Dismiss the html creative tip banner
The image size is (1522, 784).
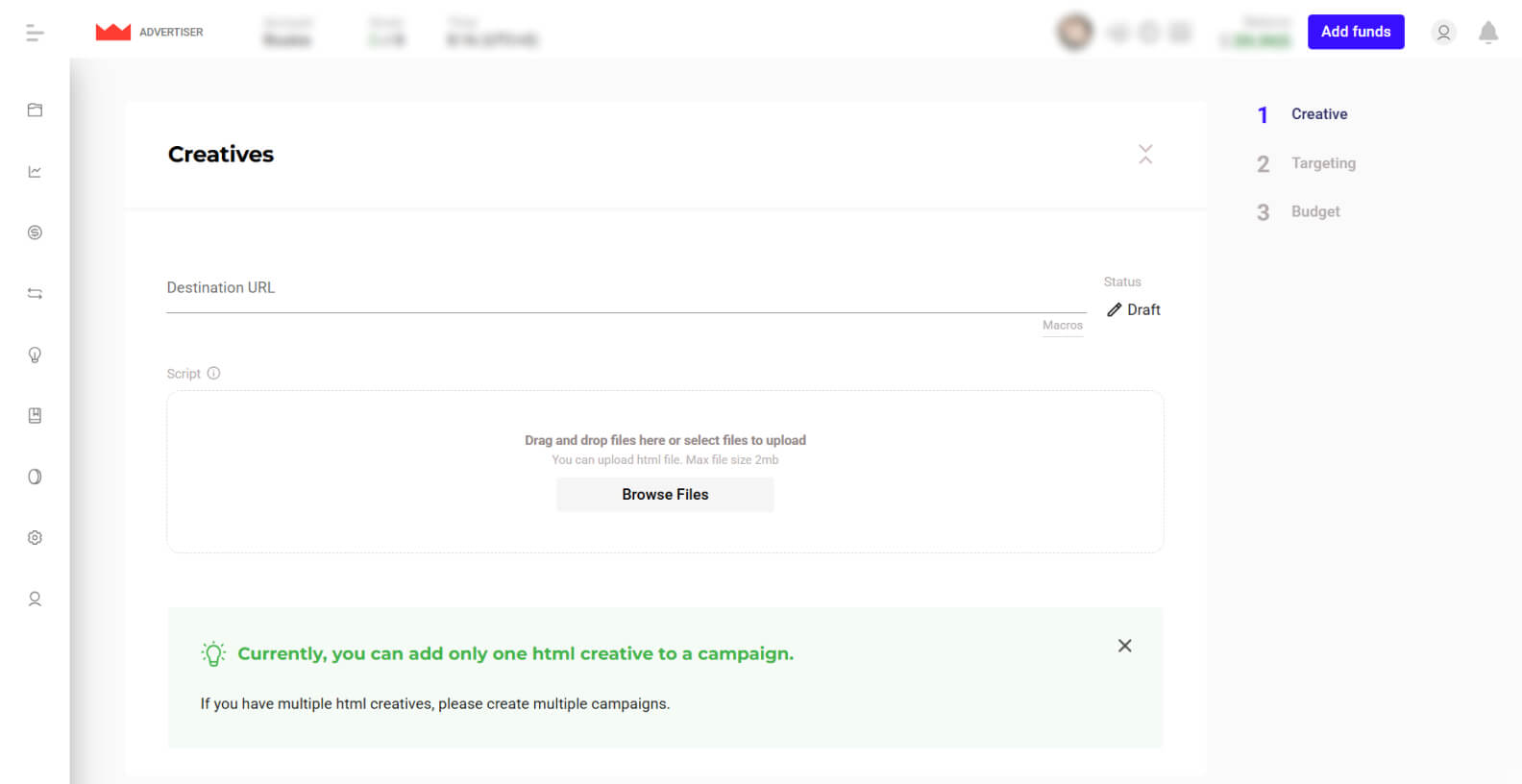pos(1124,646)
